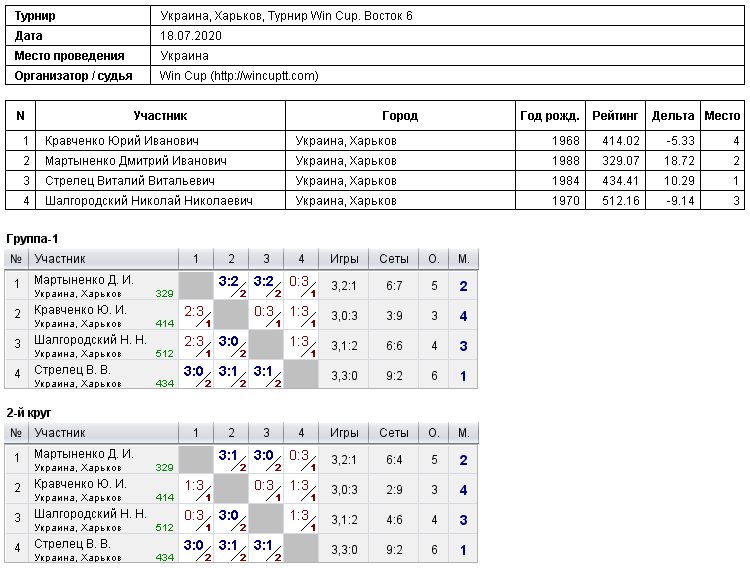750x568 pixels.
Task: Click the 'Год рожд.' column header
Action: point(550,116)
